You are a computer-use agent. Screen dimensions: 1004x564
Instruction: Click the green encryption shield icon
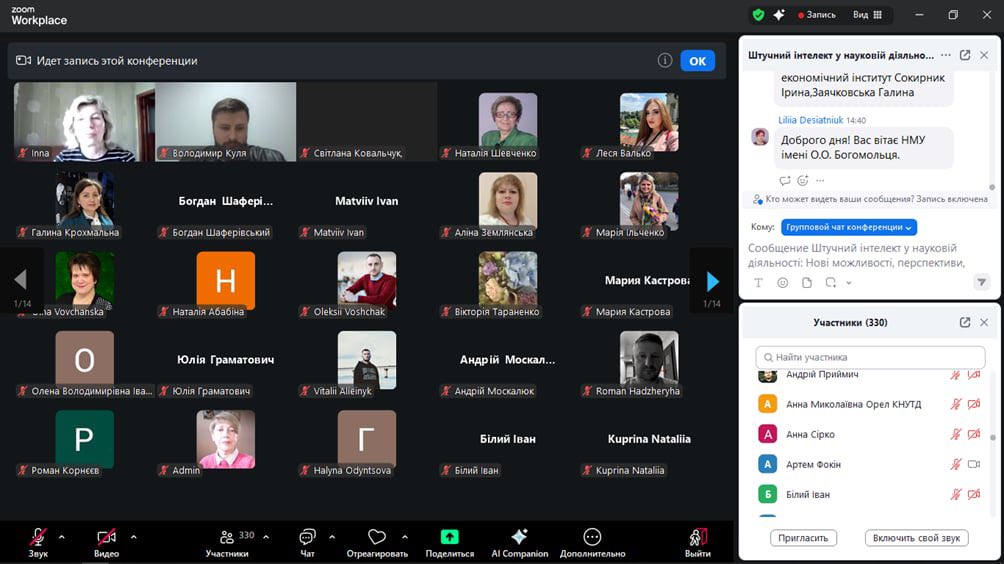coord(758,15)
